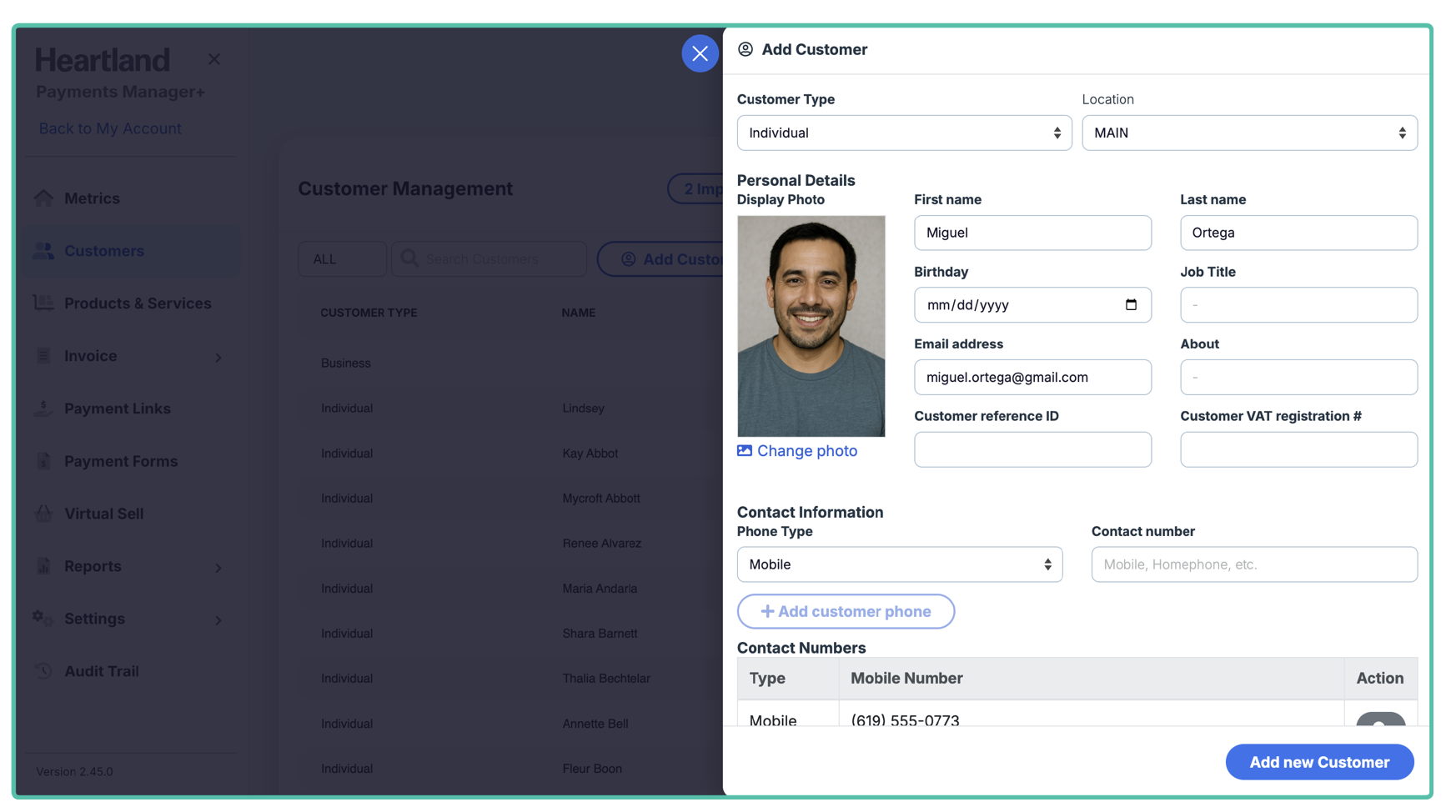
Task: Click the Payment Forms icon
Action: [x=43, y=461]
